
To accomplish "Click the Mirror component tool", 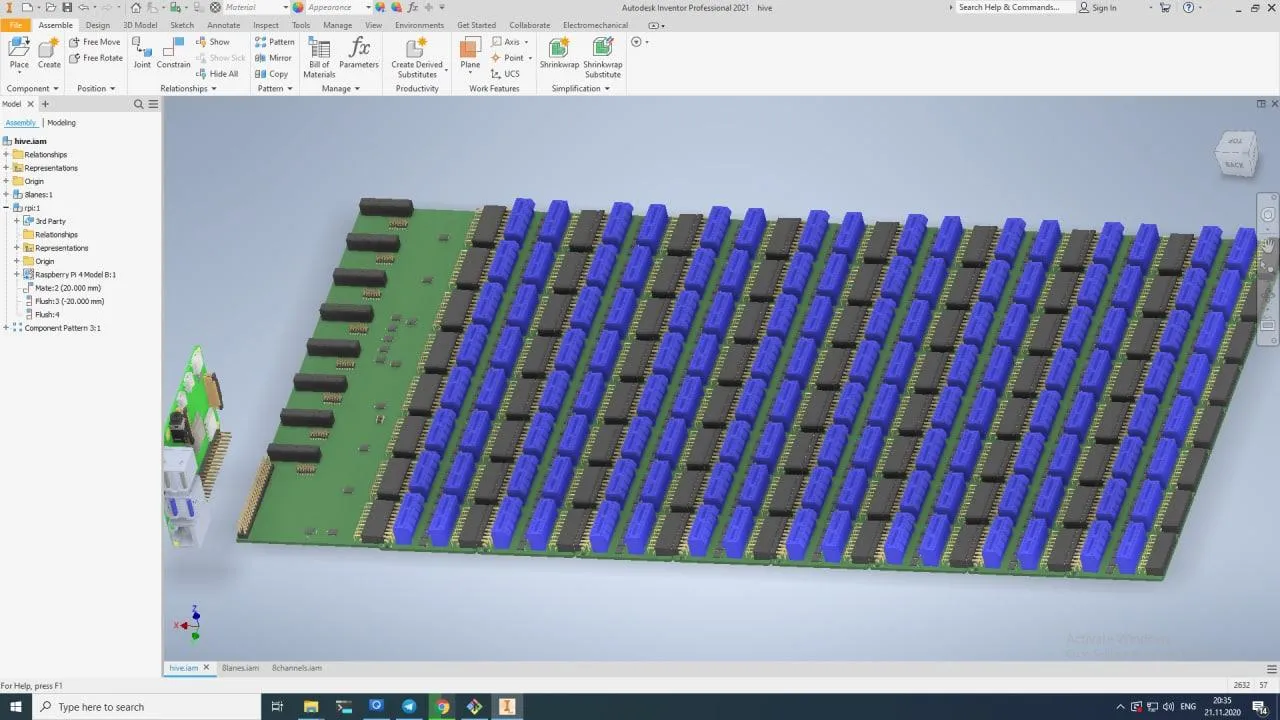I will [x=273, y=58].
